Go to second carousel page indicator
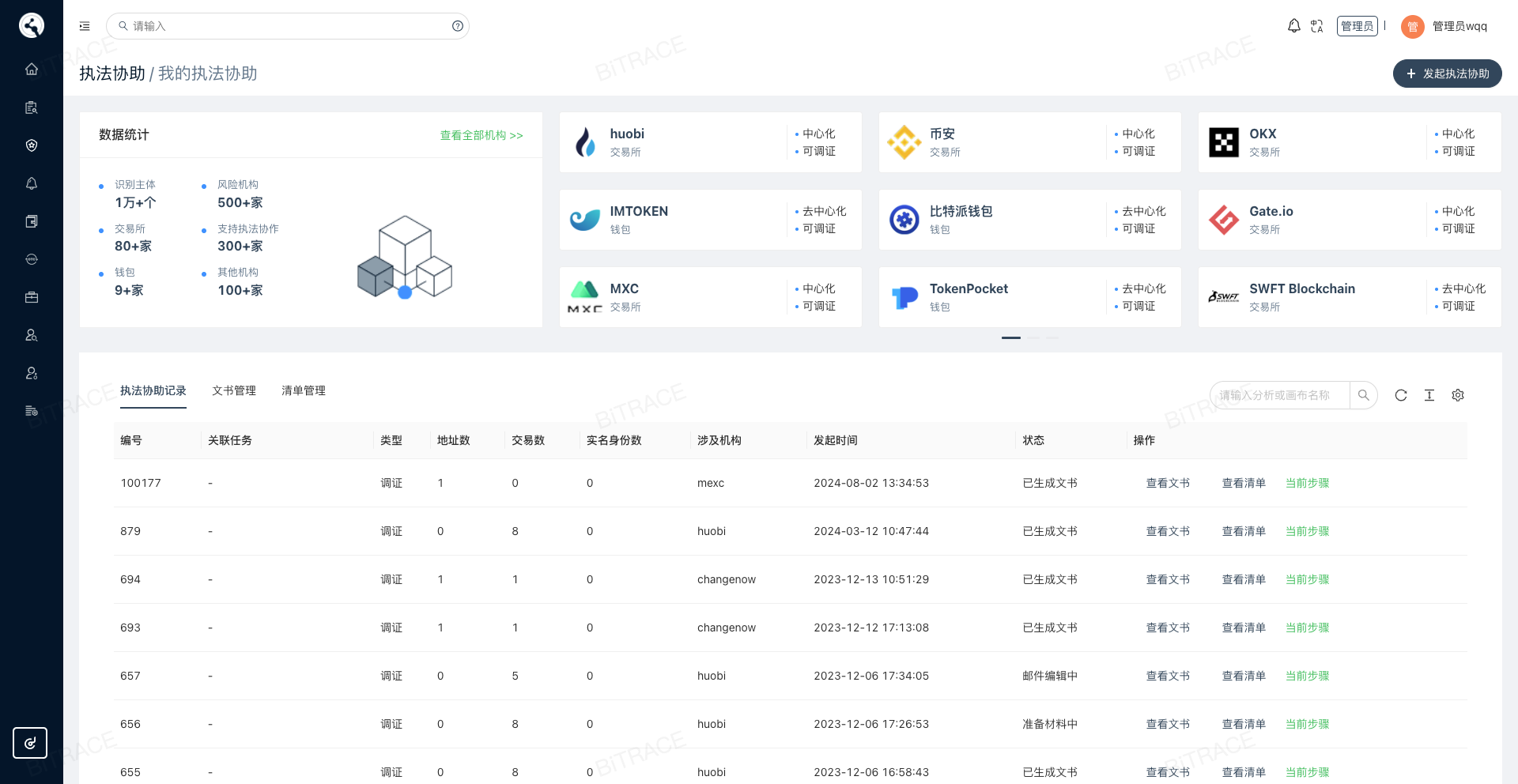Image resolution: width=1518 pixels, height=784 pixels. (x=1033, y=337)
